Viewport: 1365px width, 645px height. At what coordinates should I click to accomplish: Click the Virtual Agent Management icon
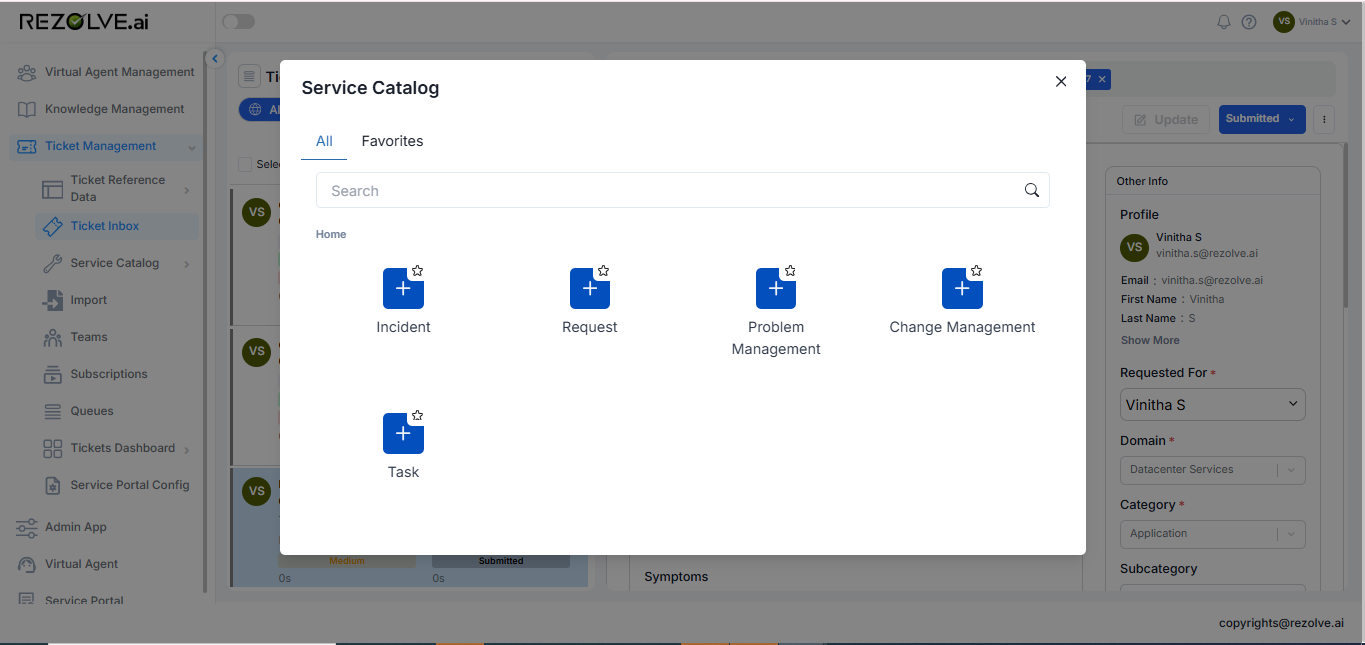coord(27,72)
